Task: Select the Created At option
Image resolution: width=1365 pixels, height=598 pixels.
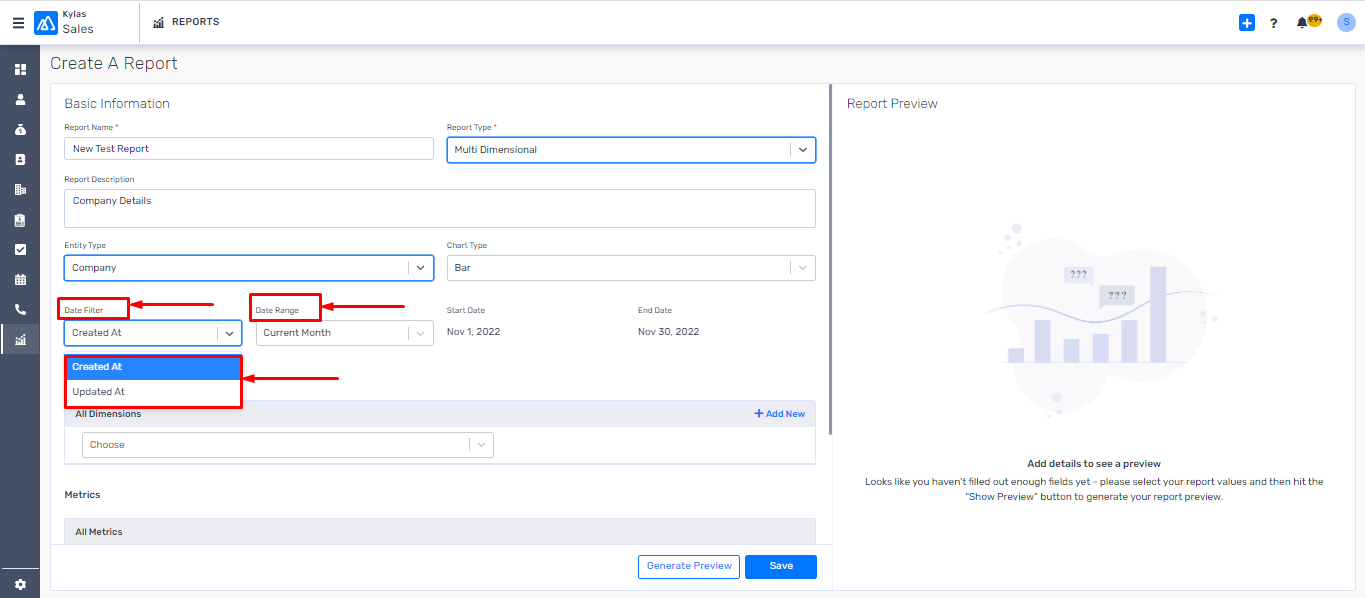Action: [154, 367]
